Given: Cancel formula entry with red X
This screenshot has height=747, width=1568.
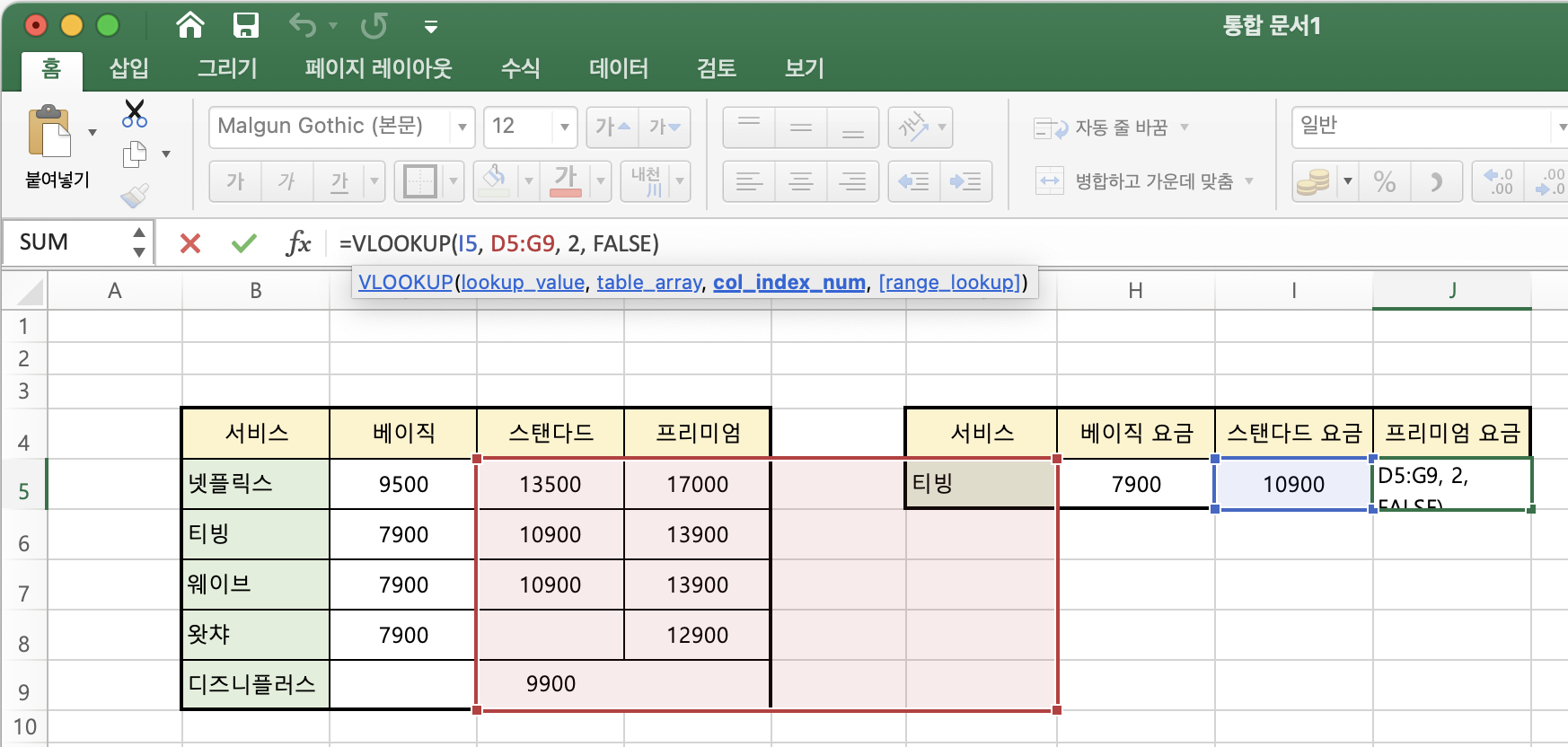Looking at the screenshot, I should pos(190,243).
